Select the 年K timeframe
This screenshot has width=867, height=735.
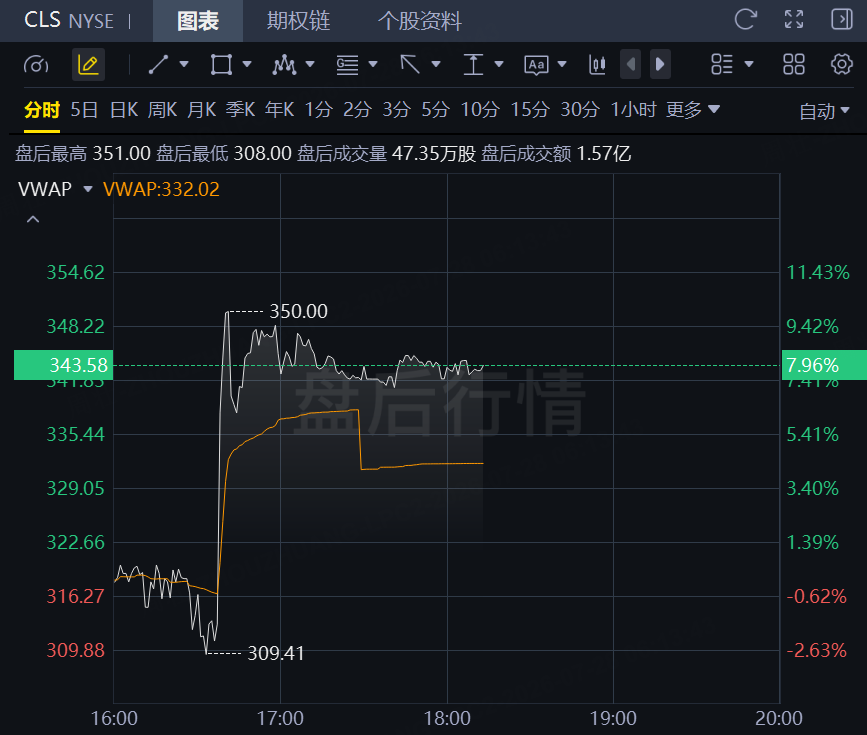coord(280,110)
